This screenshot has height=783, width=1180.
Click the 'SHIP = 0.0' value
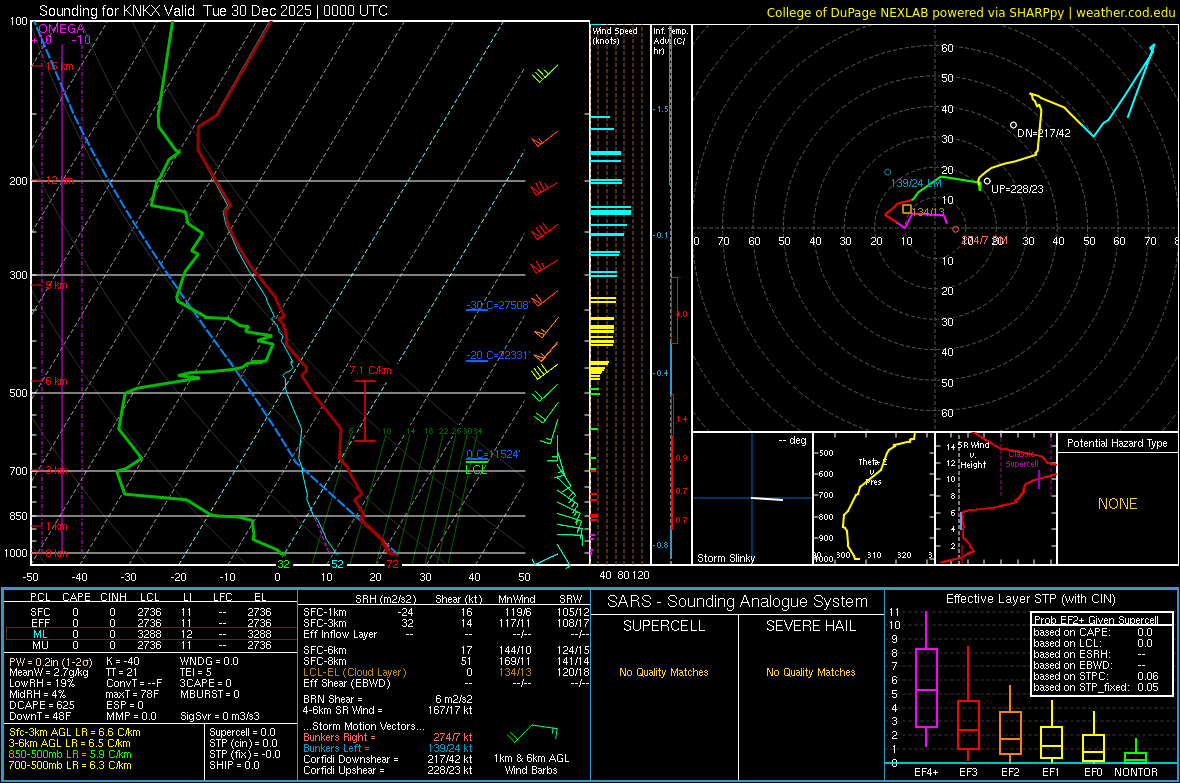coord(234,765)
